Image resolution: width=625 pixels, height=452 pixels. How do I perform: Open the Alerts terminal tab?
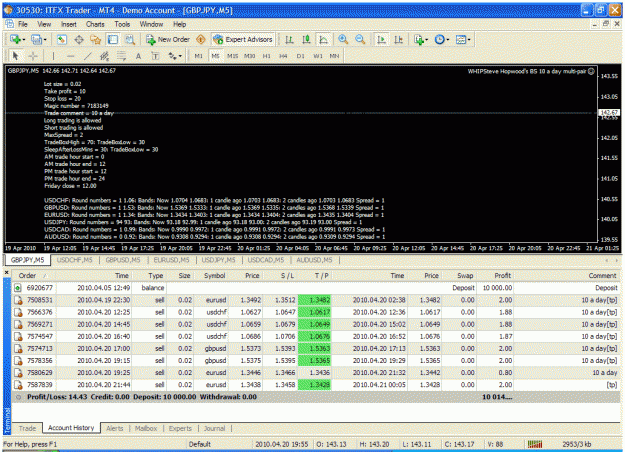point(115,428)
